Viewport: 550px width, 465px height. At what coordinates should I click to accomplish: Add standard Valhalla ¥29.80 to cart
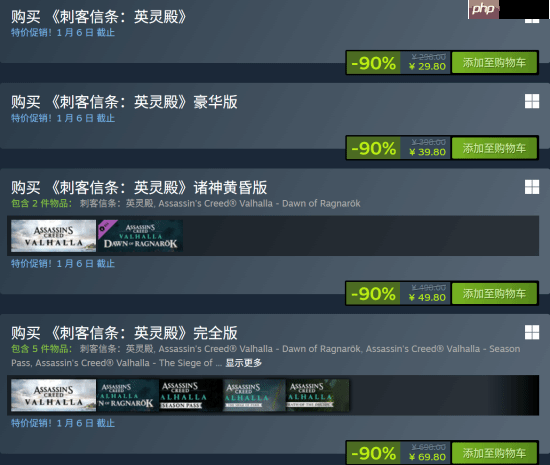pyautogui.click(x=494, y=62)
